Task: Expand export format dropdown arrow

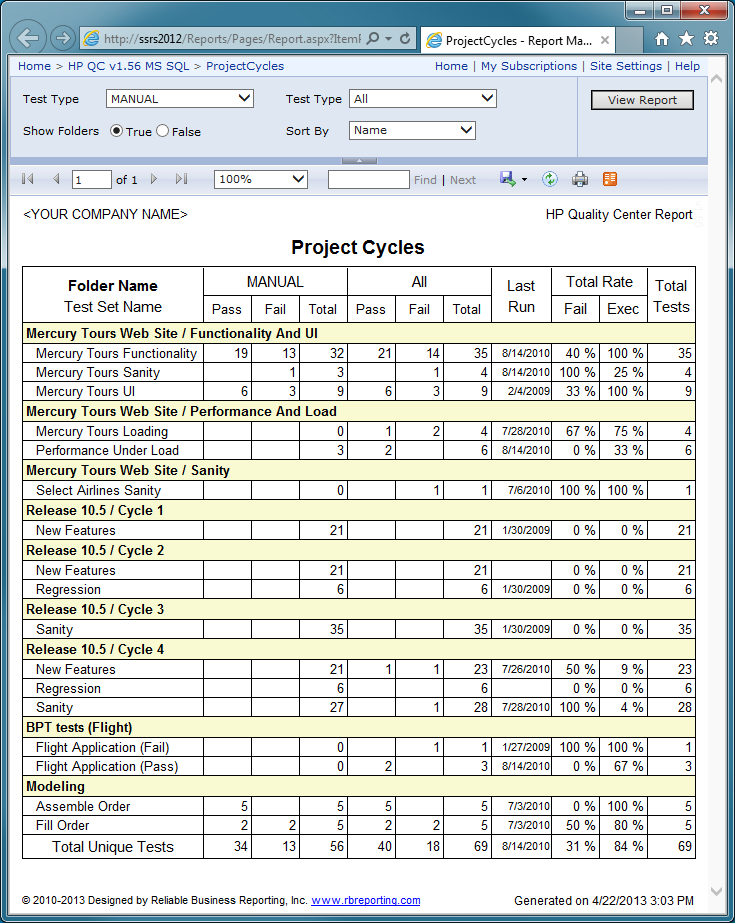Action: 524,180
